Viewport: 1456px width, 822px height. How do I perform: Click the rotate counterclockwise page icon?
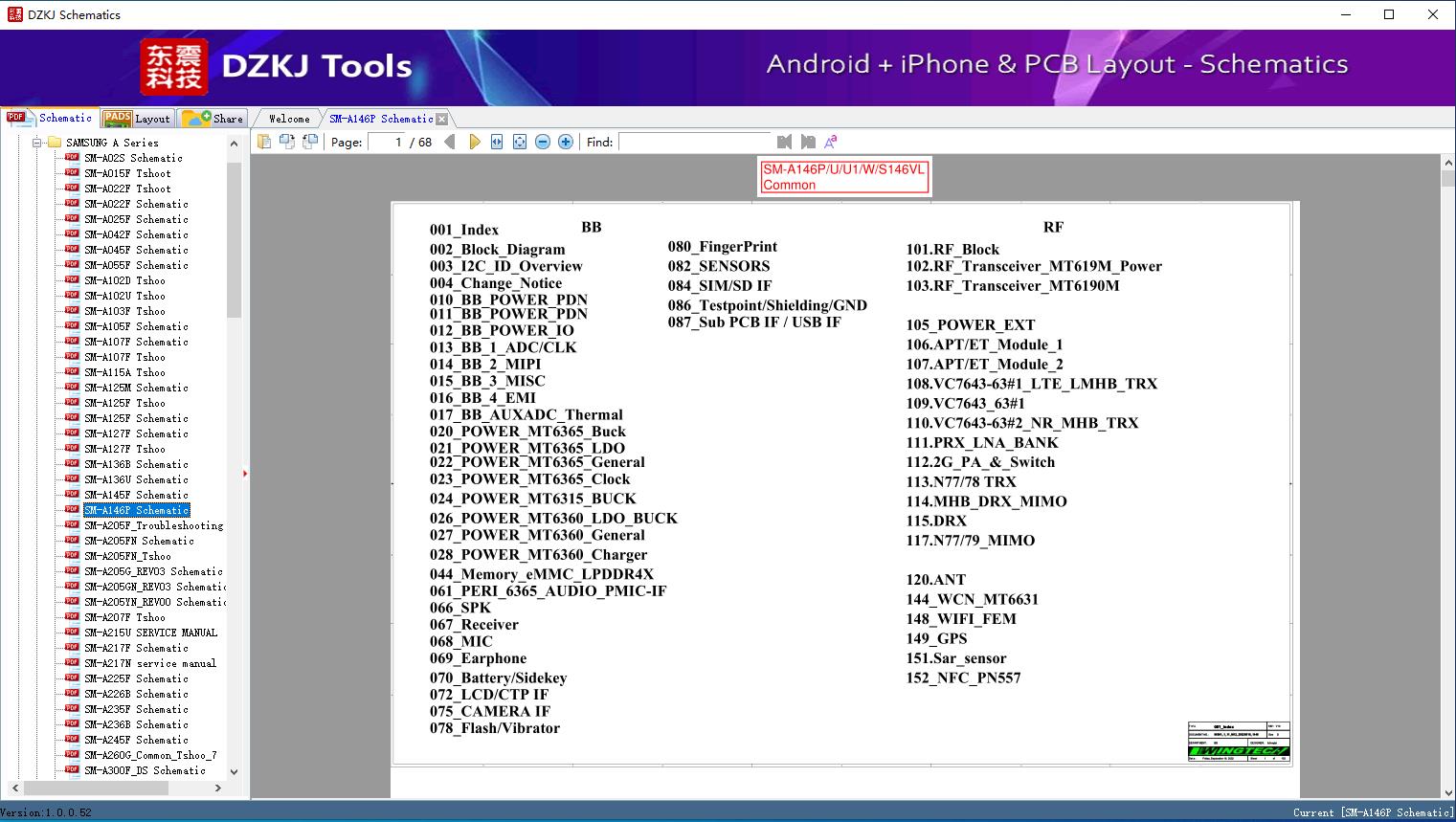[287, 142]
